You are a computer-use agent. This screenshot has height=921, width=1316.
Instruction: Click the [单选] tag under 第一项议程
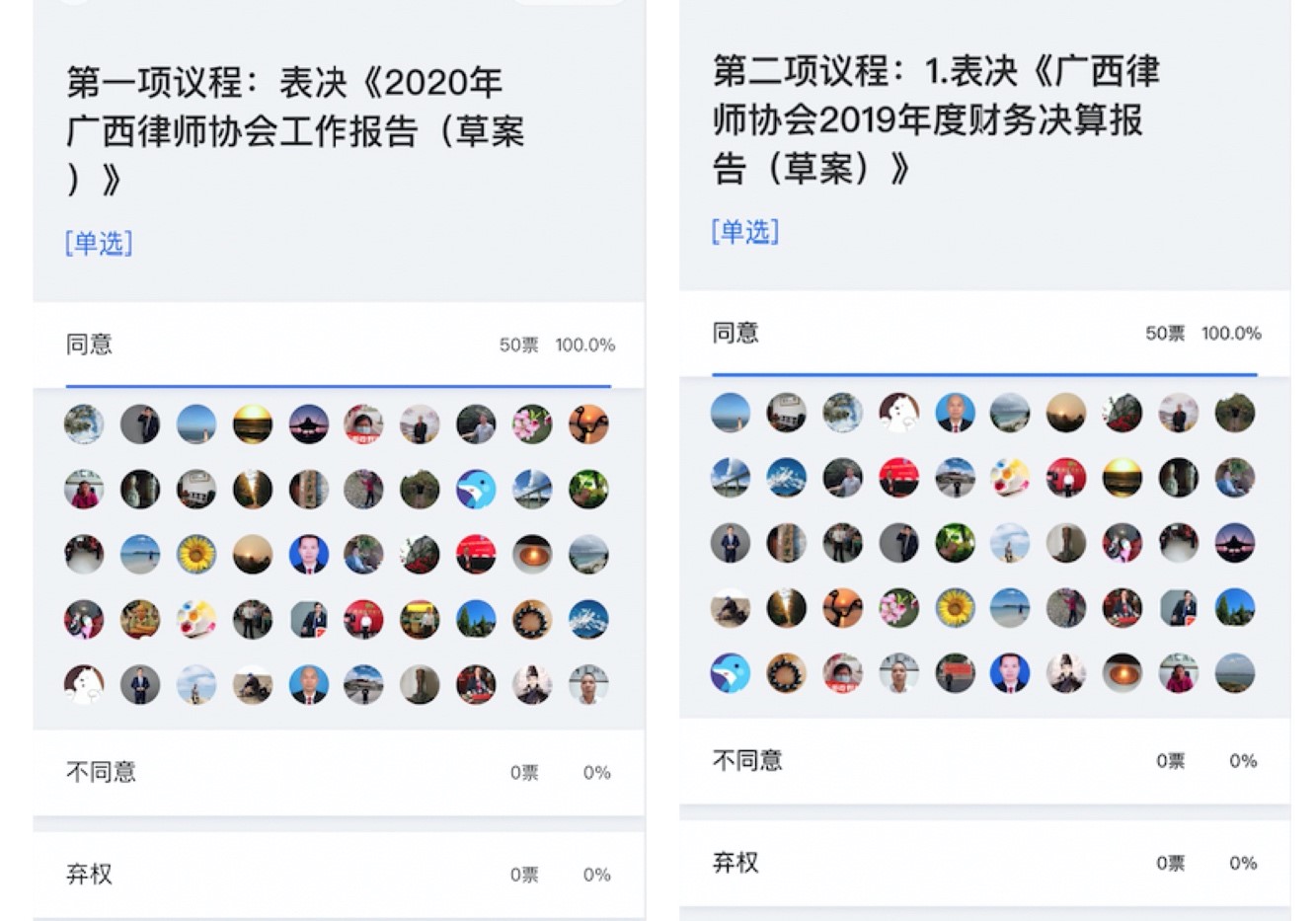click(99, 243)
